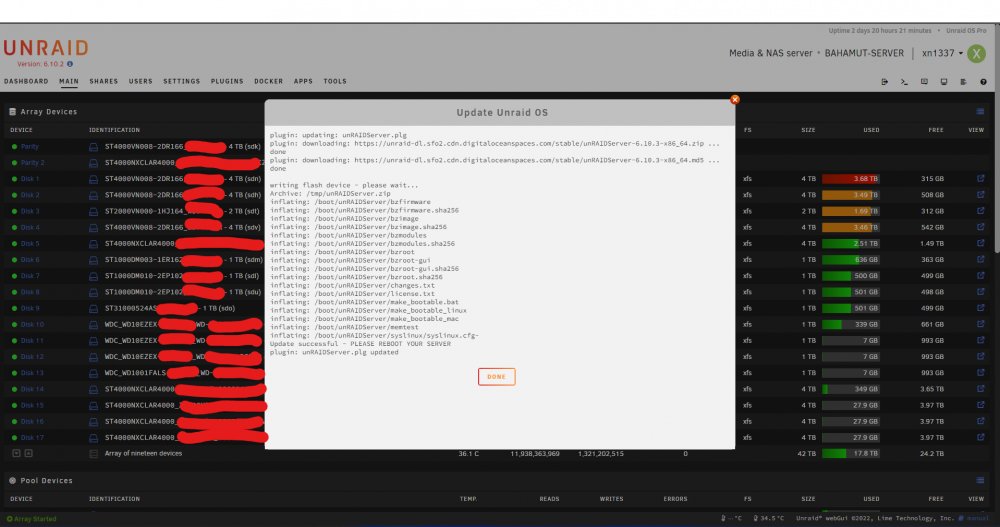Open the manual link in the footer
This screenshot has width=1000, height=527.
977,519
